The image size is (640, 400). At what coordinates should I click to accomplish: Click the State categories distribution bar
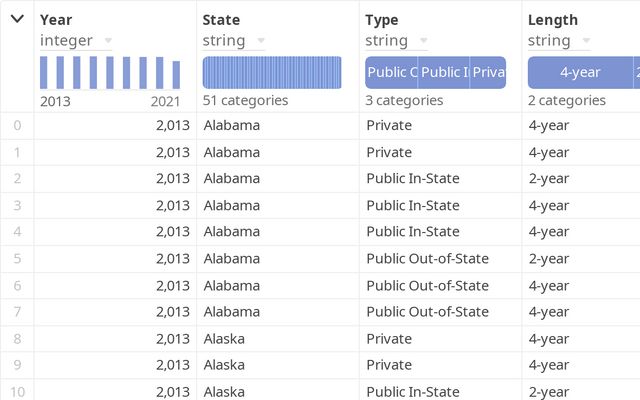click(272, 73)
